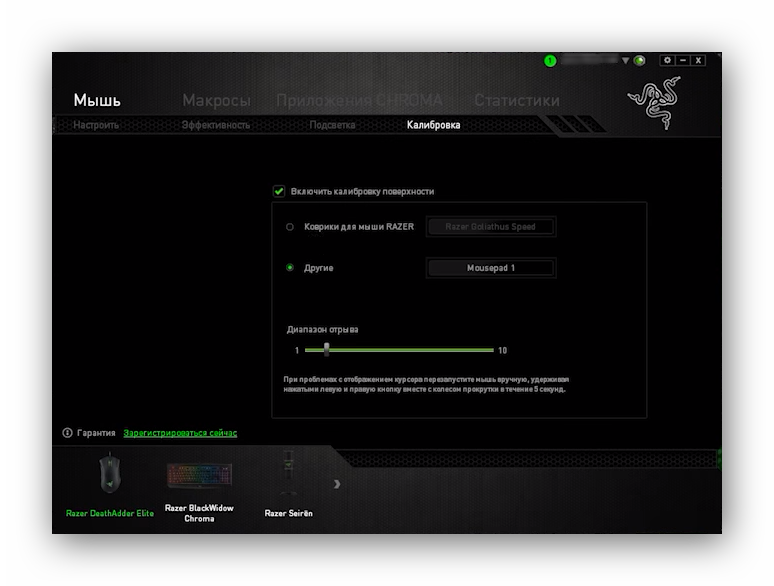
Task: Open settings via the gear icon
Action: 668,60
